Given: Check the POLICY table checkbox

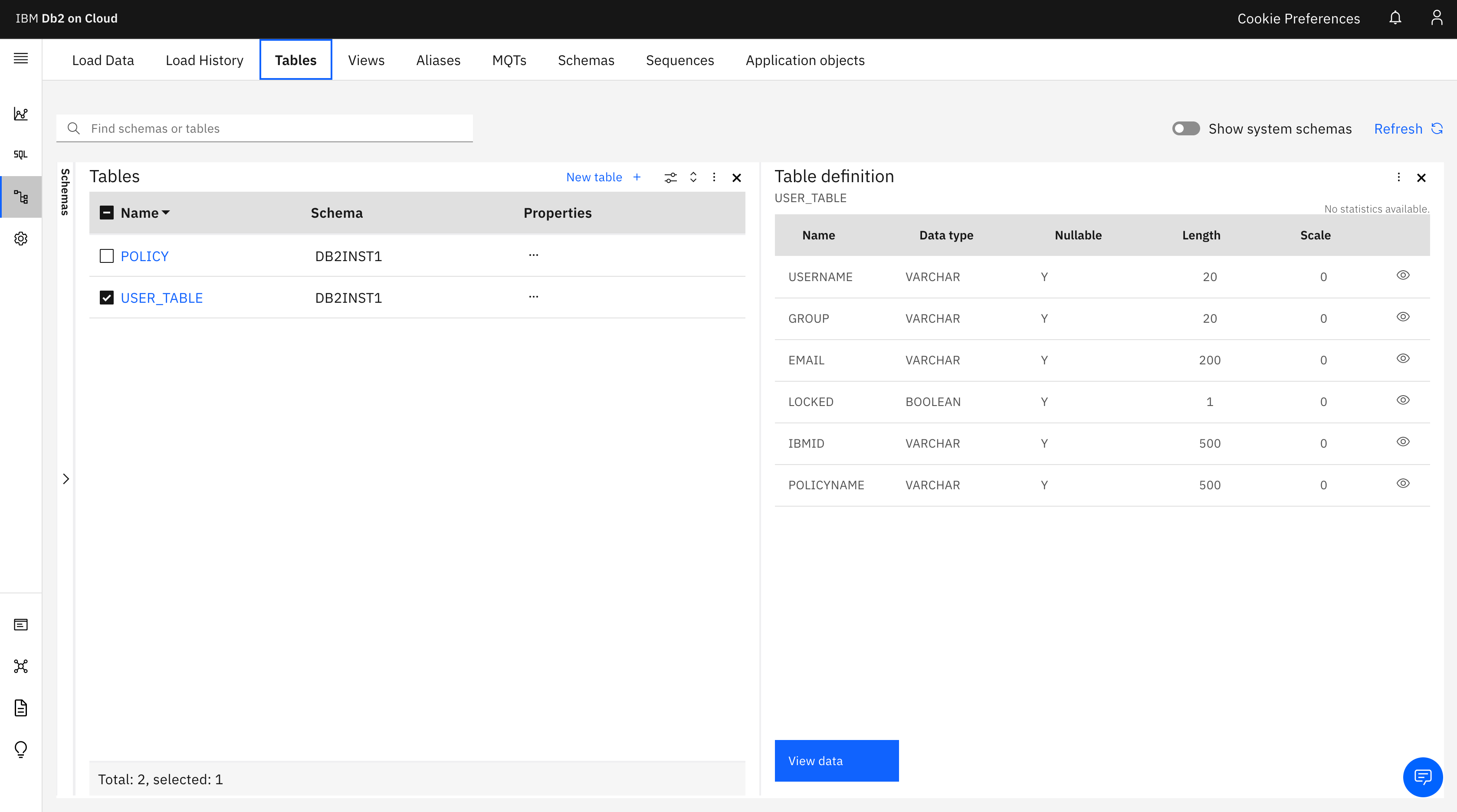Looking at the screenshot, I should (106, 256).
